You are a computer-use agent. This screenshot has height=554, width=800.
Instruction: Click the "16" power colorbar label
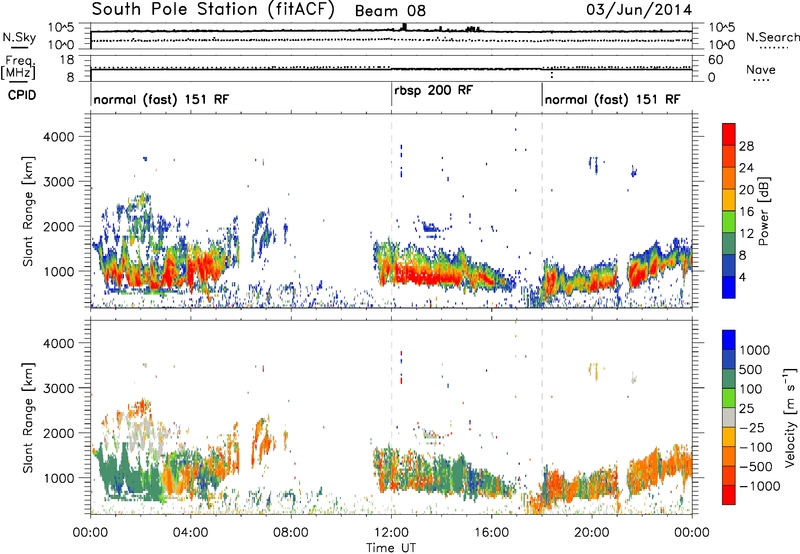746,212
